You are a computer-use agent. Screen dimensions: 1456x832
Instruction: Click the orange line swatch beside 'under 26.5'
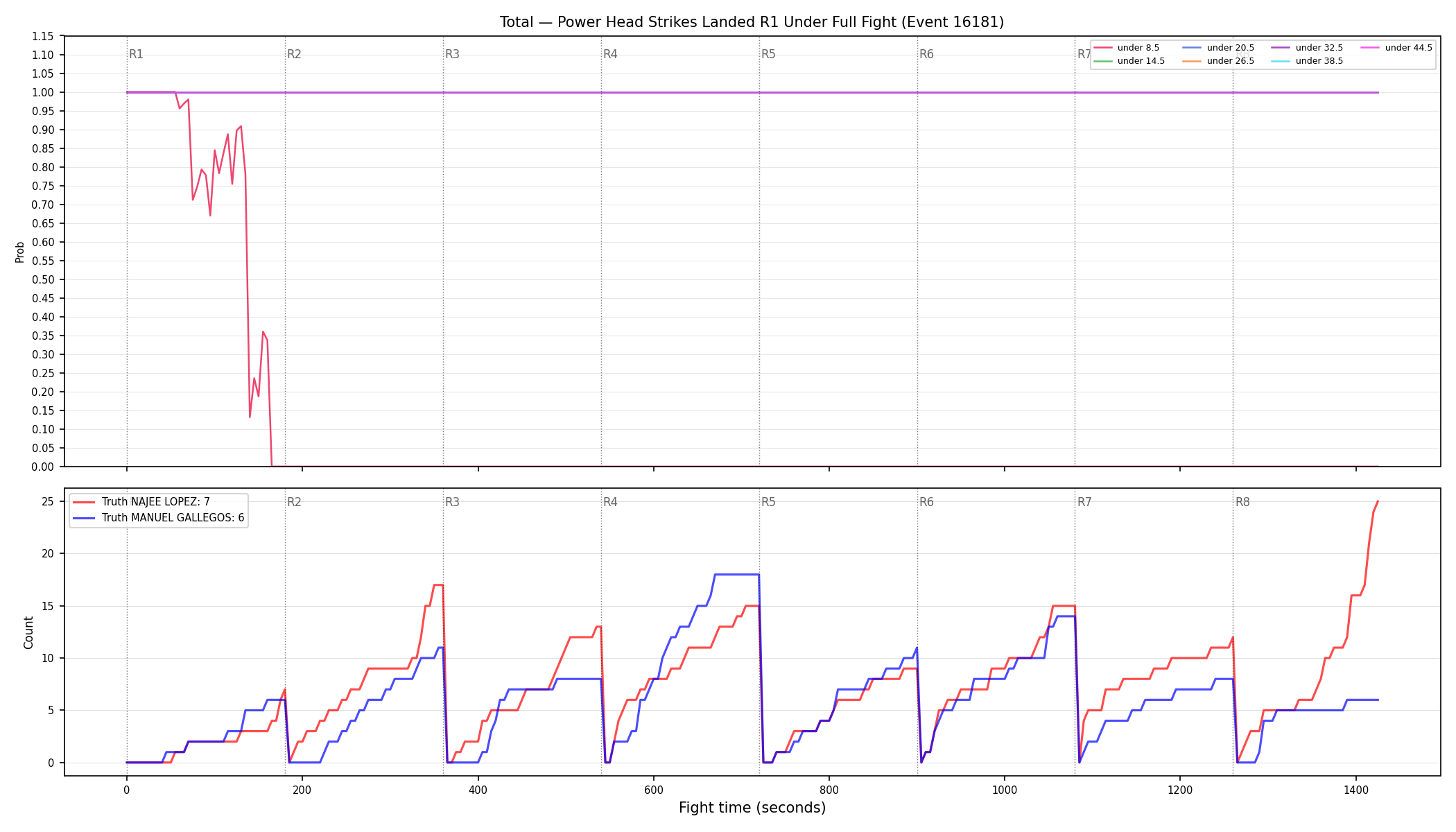coord(1192,61)
